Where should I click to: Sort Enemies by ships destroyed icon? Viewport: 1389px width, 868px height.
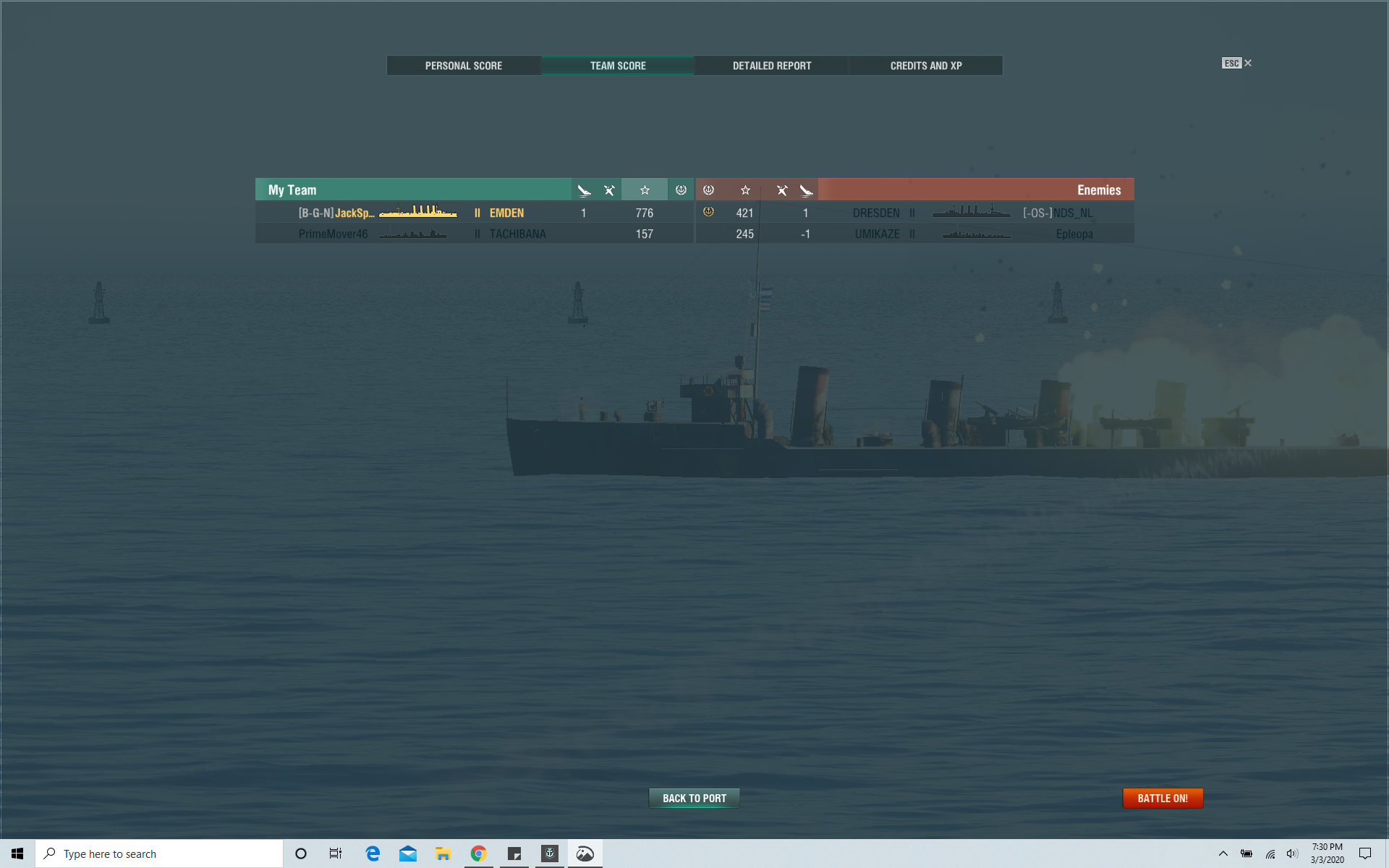pyautogui.click(x=807, y=190)
